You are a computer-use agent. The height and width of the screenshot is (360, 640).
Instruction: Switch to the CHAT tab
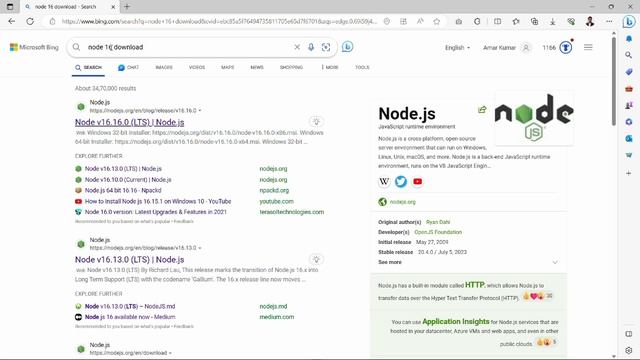(x=129, y=67)
